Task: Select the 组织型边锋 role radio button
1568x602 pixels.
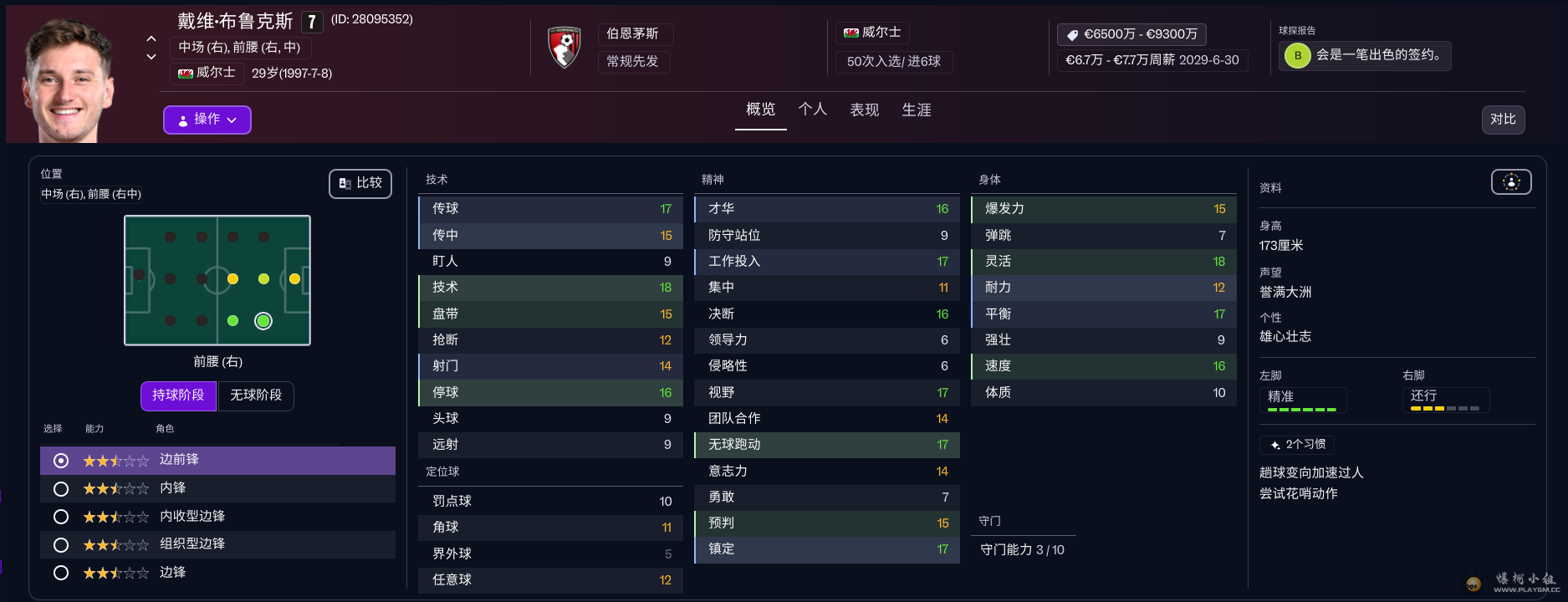Action: 61,545
